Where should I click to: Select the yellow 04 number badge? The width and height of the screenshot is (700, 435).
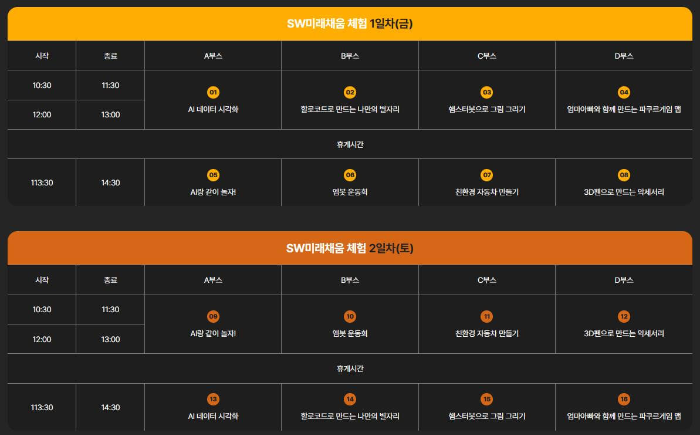point(624,92)
